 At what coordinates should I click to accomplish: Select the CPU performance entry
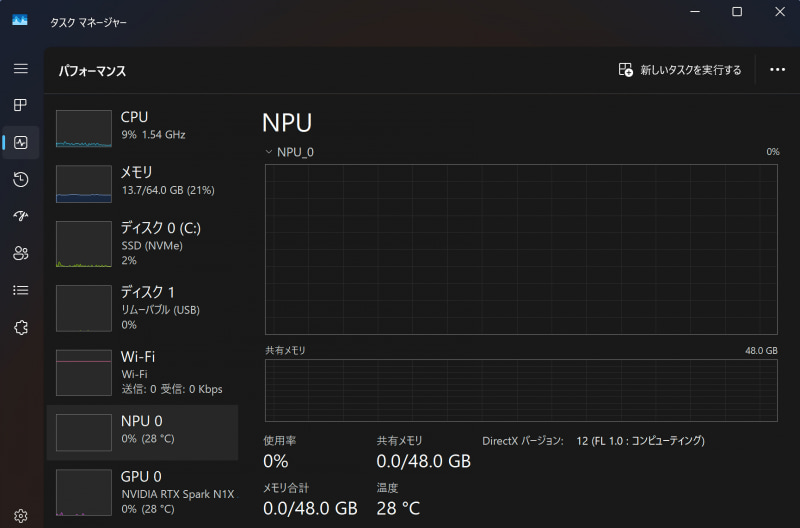142,128
